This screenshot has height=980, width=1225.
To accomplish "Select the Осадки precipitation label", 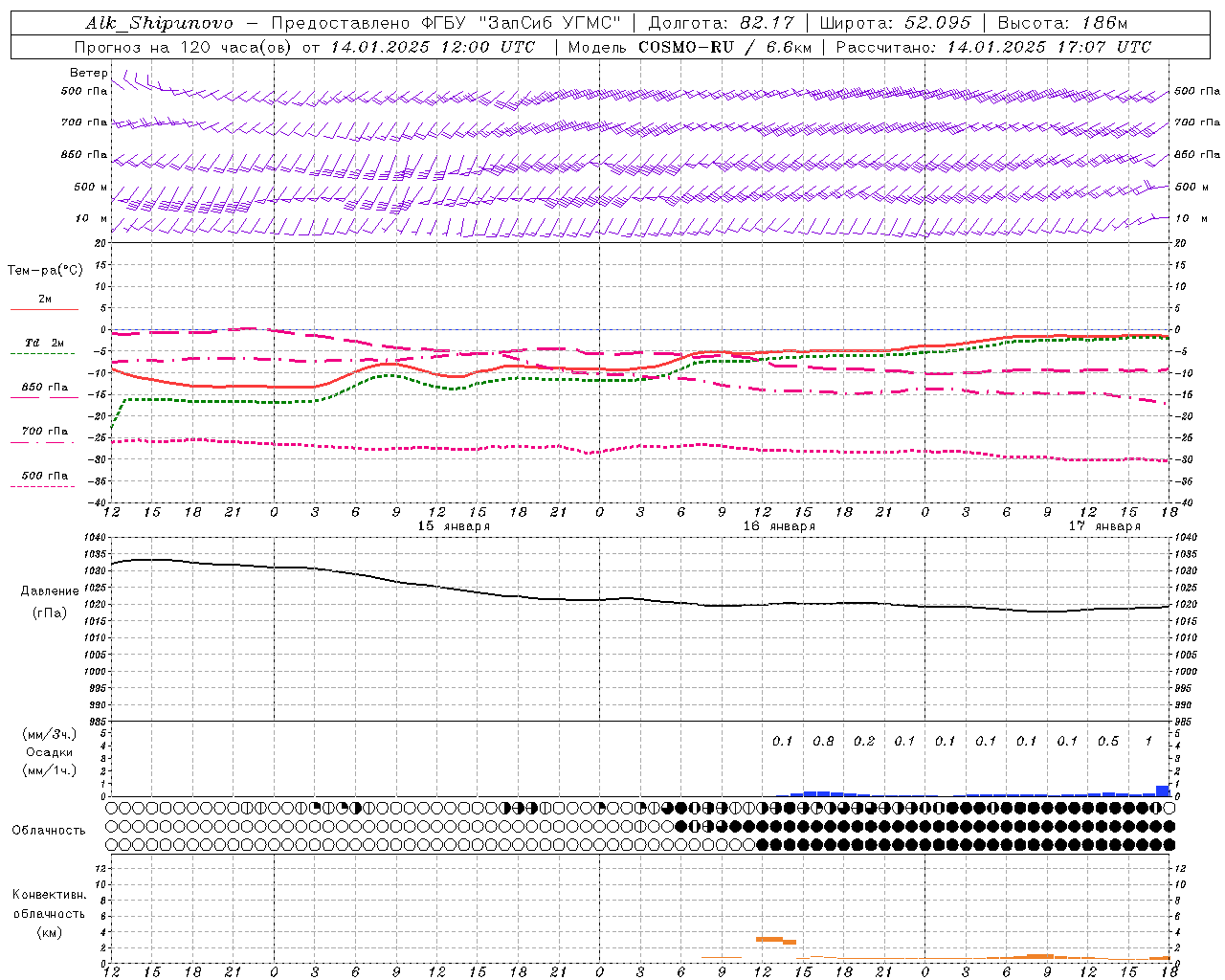I will [x=50, y=752].
